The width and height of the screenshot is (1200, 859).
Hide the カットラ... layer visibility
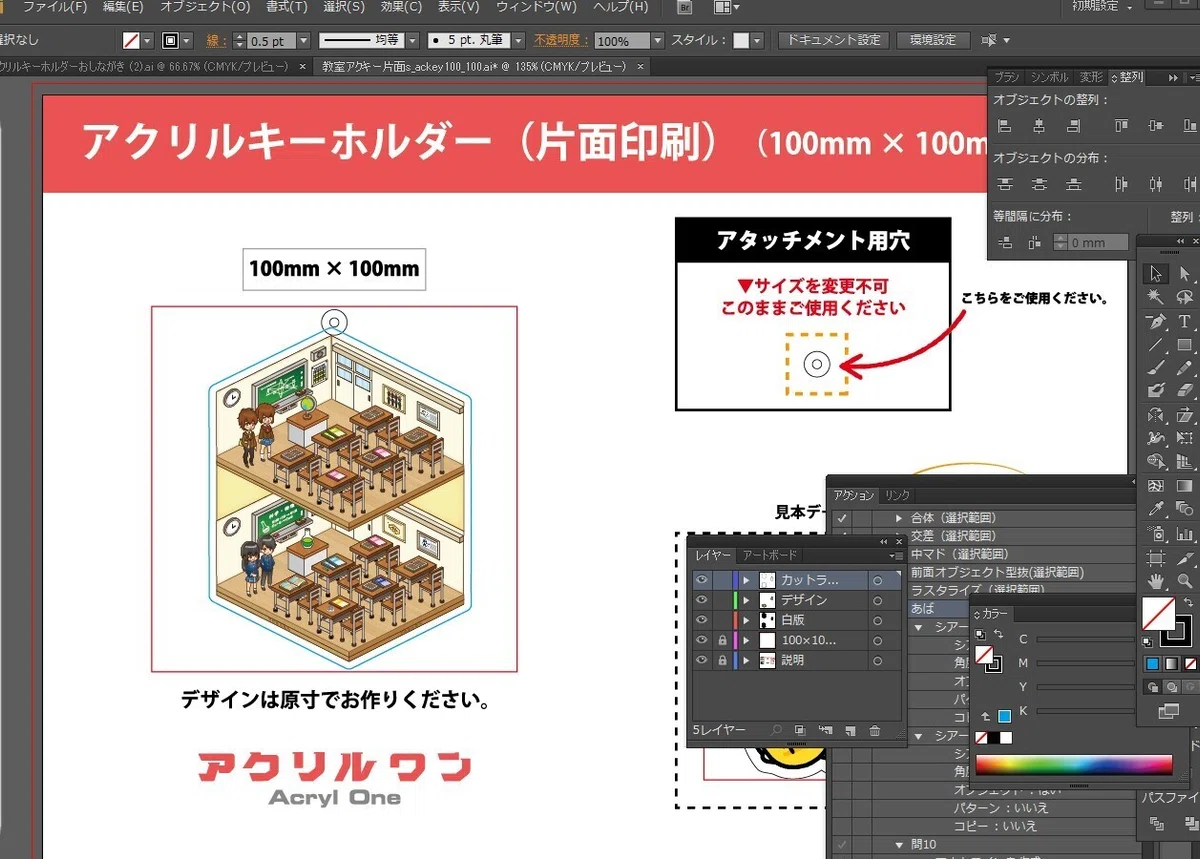(x=702, y=580)
